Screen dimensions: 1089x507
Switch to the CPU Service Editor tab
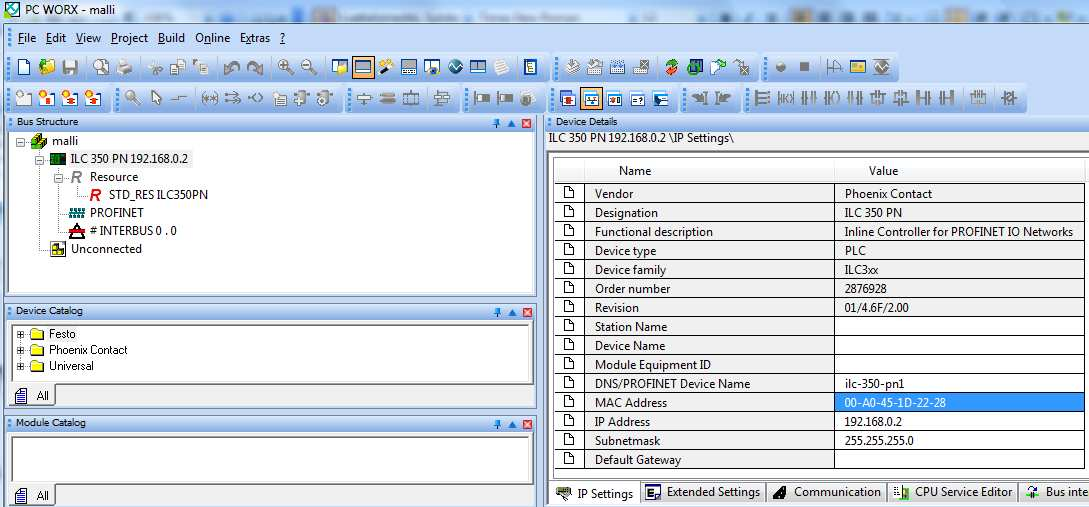pyautogui.click(x=953, y=492)
